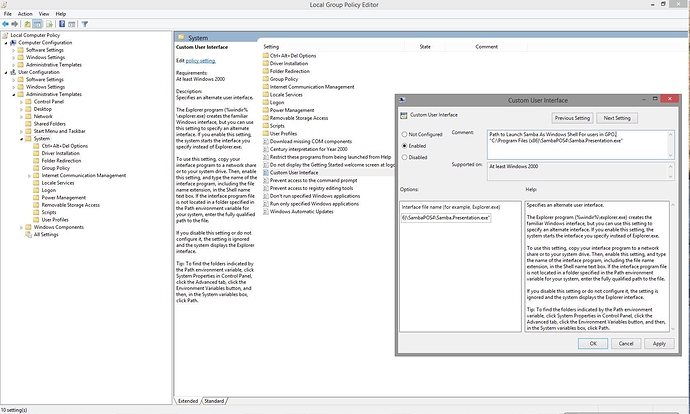Select the Enabled radio button
Screen dimensions: 690x414
[x=404, y=146]
